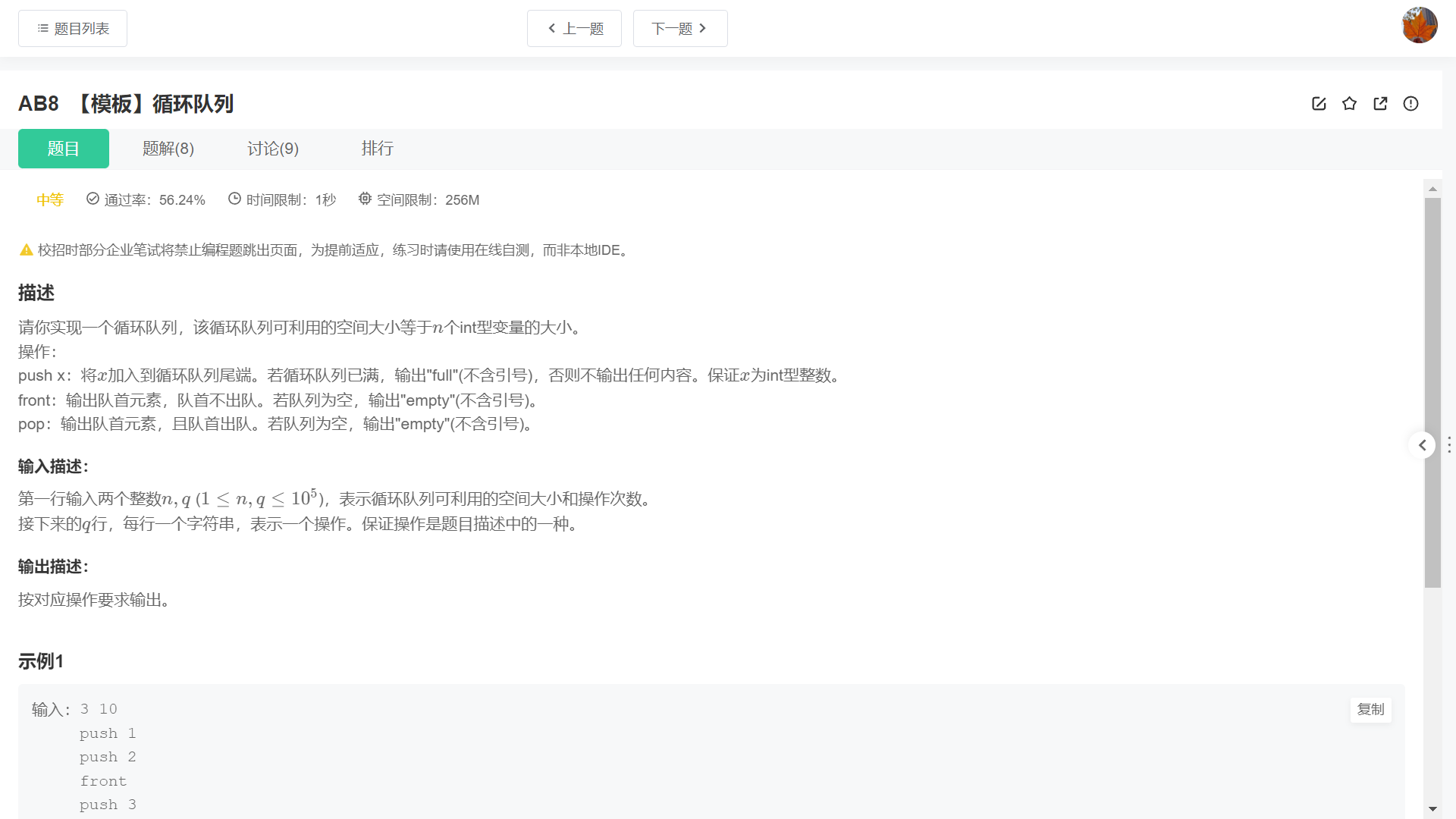Click the 通过率: 56.24% text
1456x819 pixels.
[155, 200]
